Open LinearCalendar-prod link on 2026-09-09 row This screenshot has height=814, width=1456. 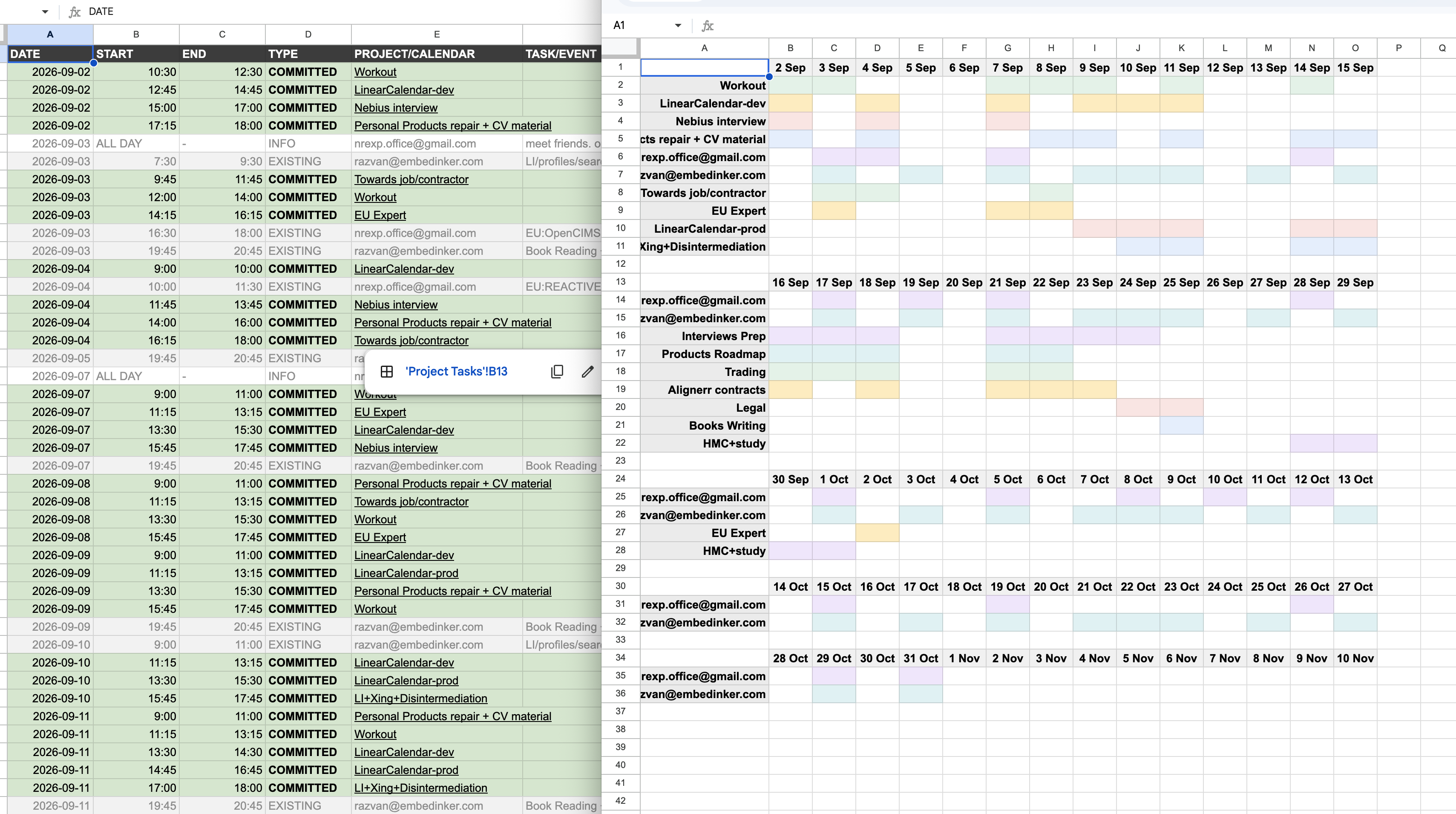pos(406,573)
